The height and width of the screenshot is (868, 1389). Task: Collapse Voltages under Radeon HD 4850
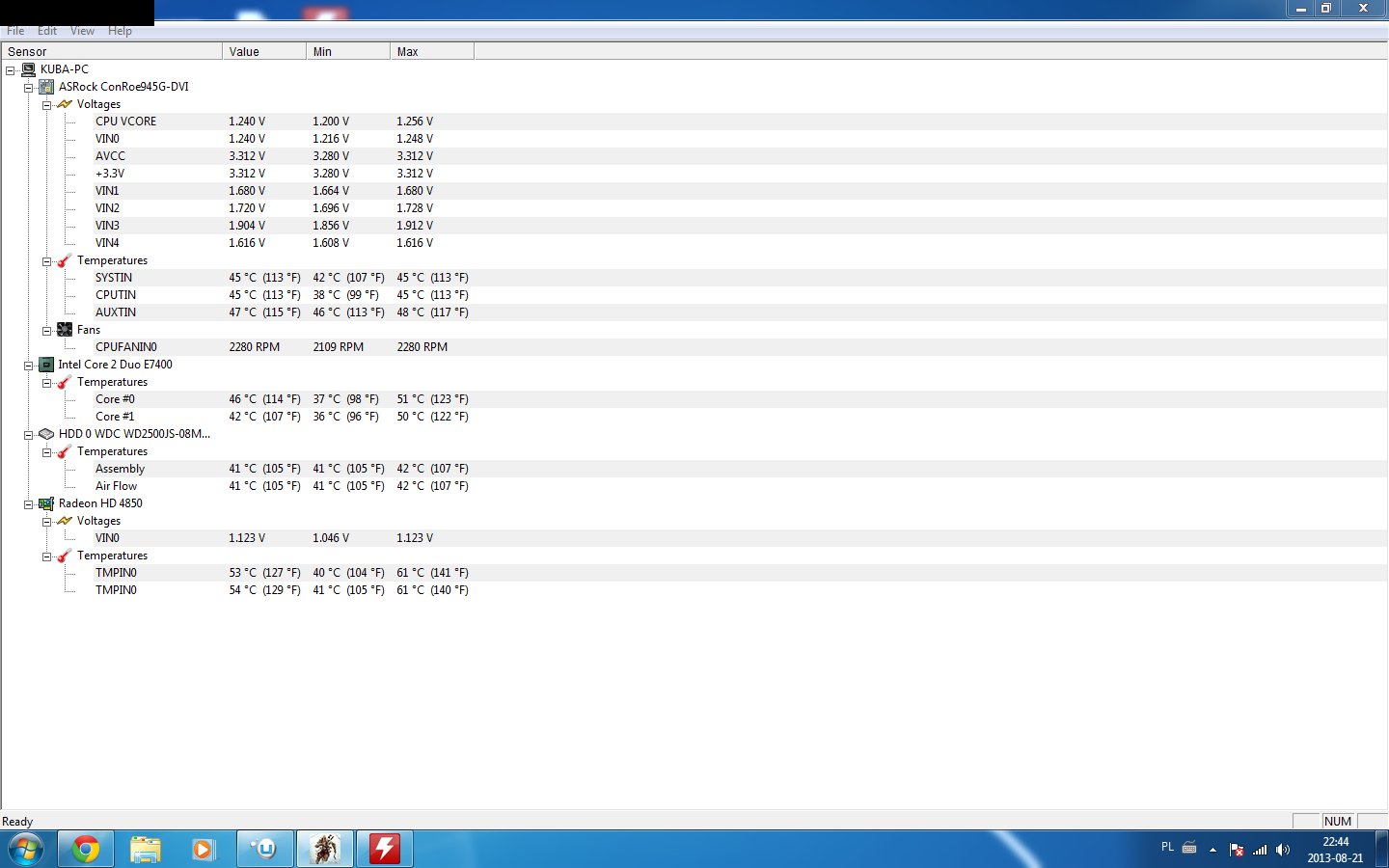pyautogui.click(x=46, y=522)
